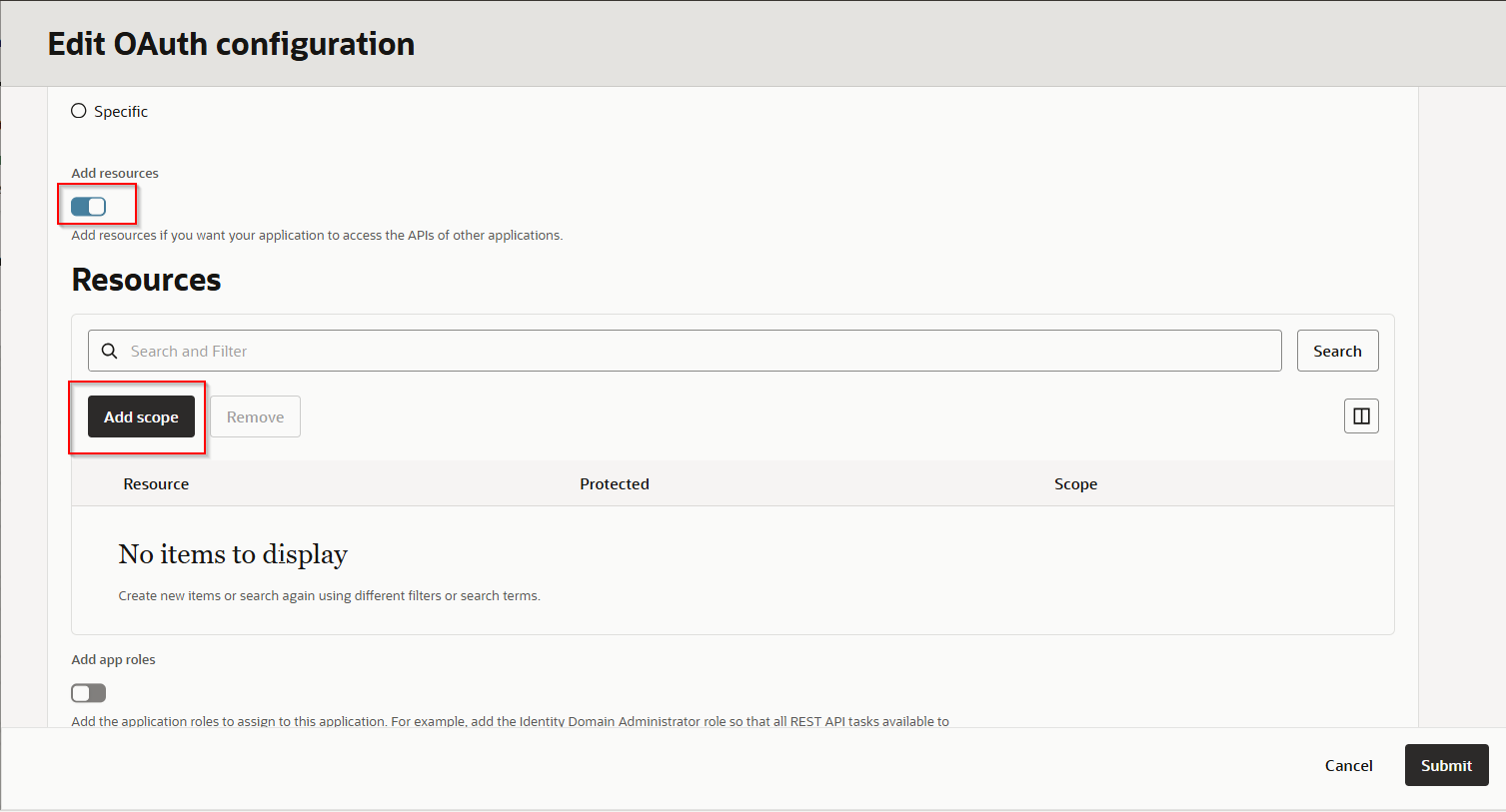Screen dimensions: 1506x812
Task: Click the Protected column header
Action: coord(614,484)
